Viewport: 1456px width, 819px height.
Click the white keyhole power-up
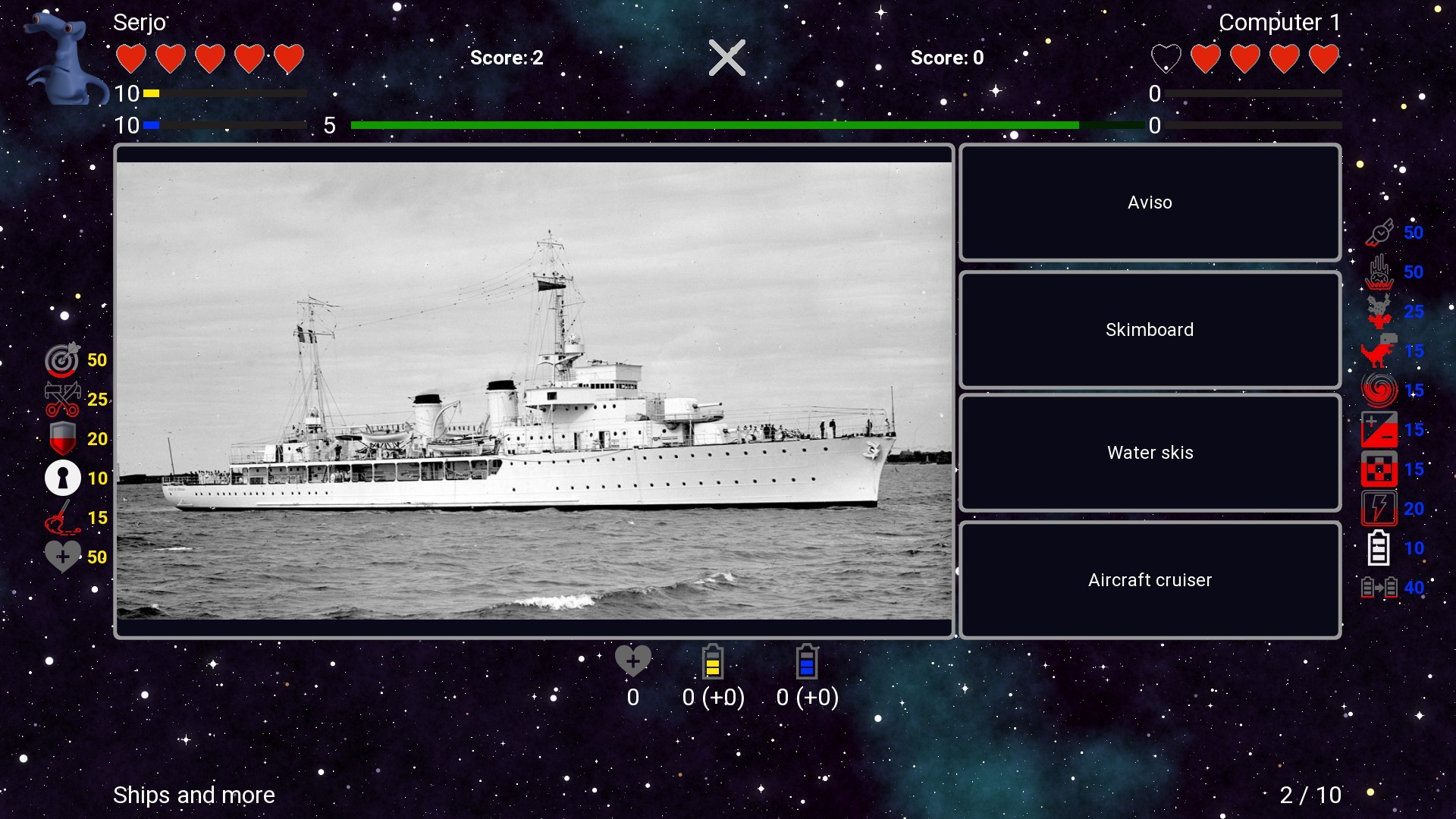(x=63, y=478)
